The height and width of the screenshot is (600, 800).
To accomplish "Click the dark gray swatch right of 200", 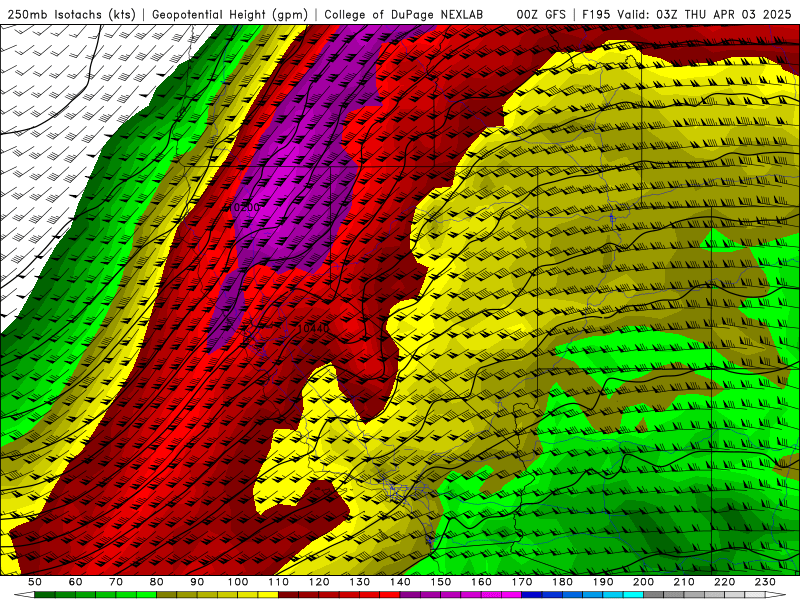I will [654, 595].
